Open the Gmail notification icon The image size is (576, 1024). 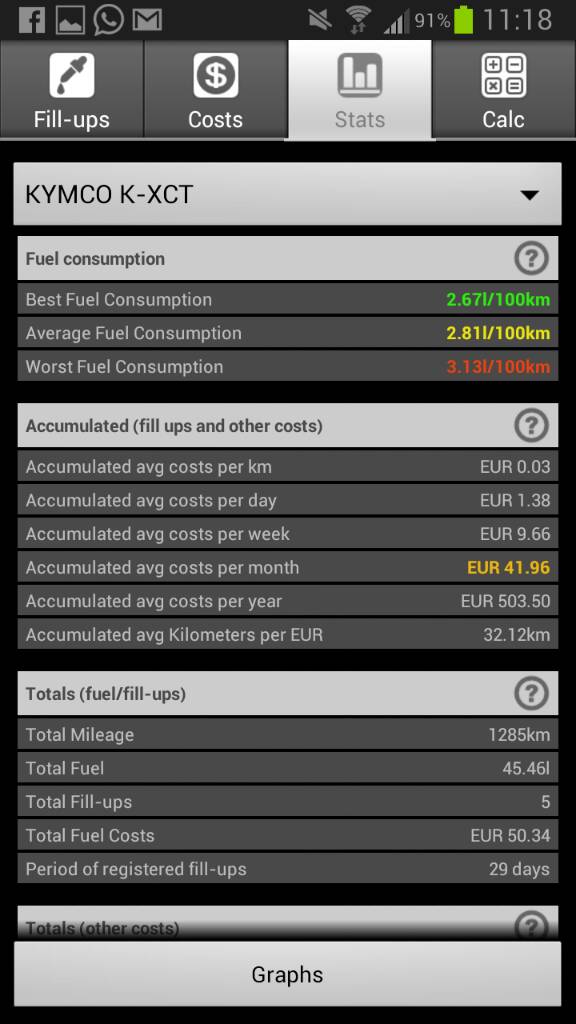pos(147,20)
